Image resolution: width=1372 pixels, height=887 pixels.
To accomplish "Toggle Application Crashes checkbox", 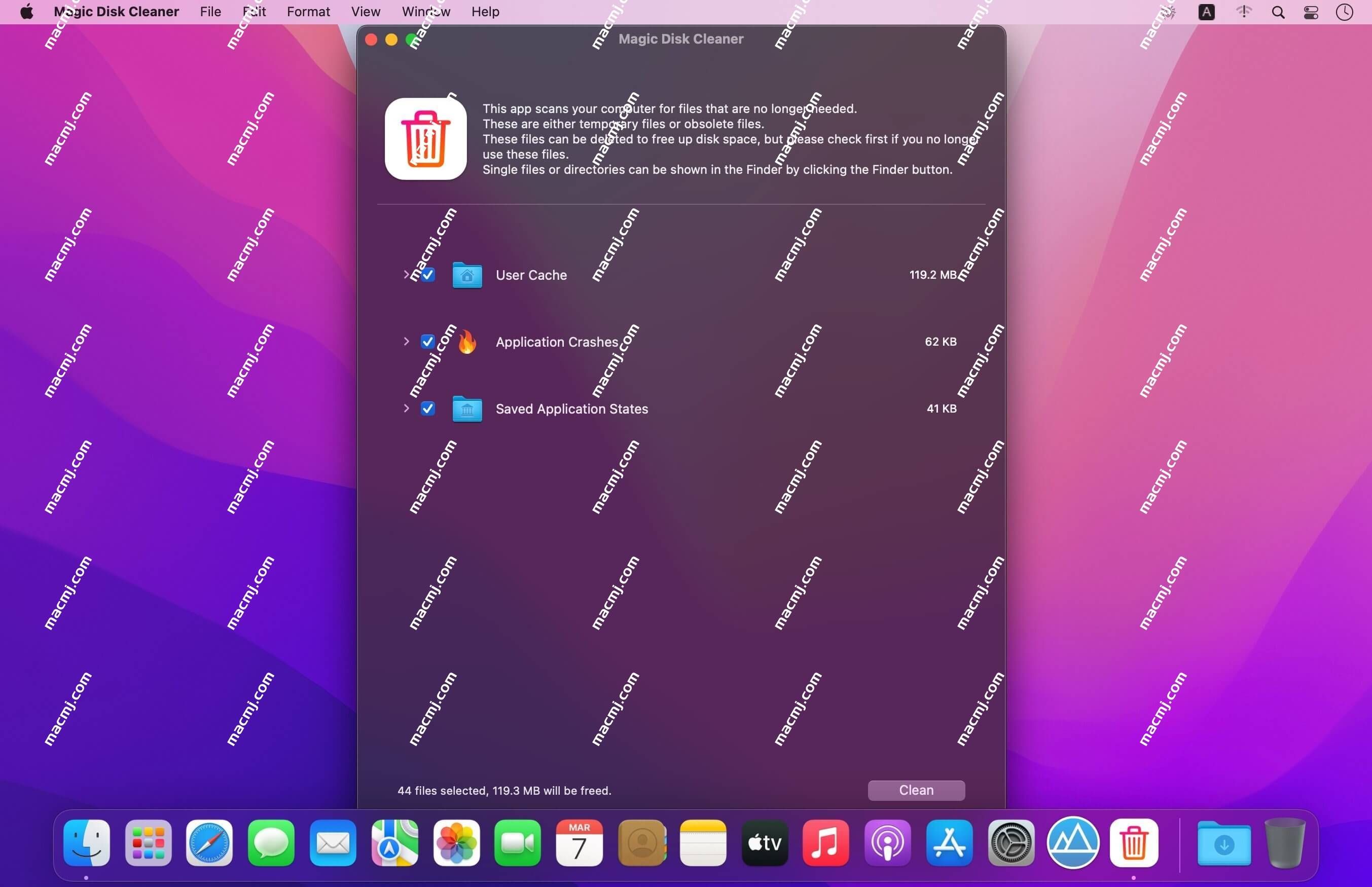I will (x=427, y=341).
